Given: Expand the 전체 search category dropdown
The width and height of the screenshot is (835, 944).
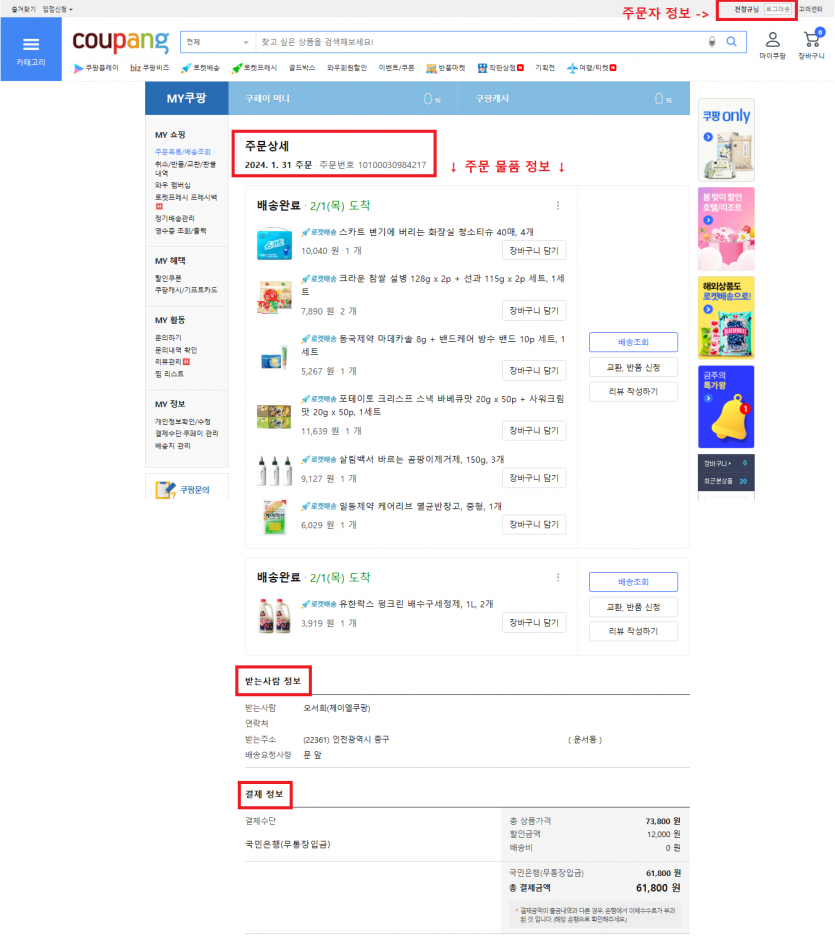Looking at the screenshot, I should (217, 42).
